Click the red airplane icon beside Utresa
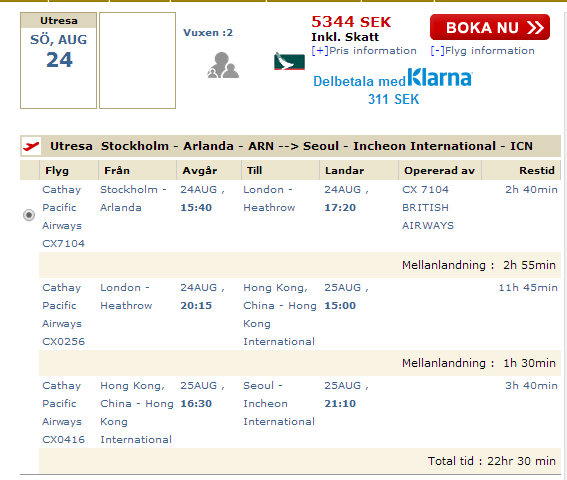 [31, 146]
